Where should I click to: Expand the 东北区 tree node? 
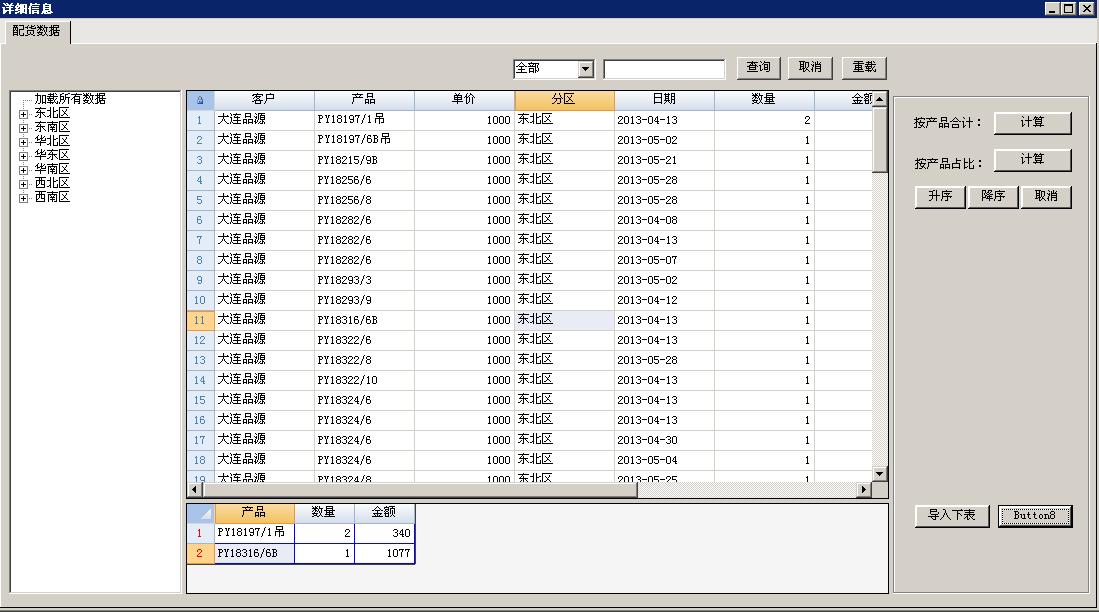[x=23, y=114]
